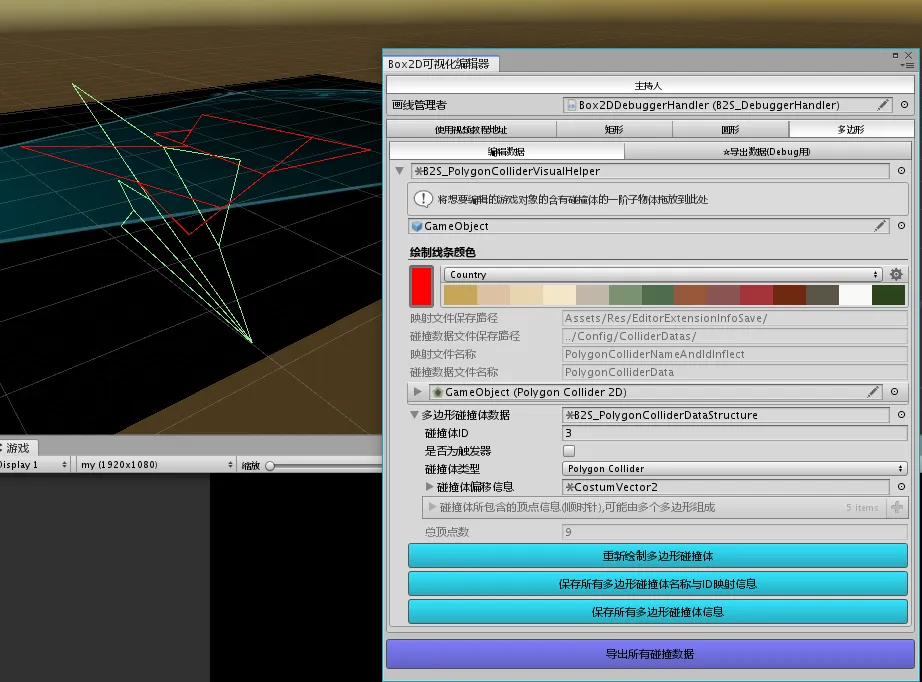Click the 总顶点数 value field showing 9
The width and height of the screenshot is (922, 682).
click(734, 532)
